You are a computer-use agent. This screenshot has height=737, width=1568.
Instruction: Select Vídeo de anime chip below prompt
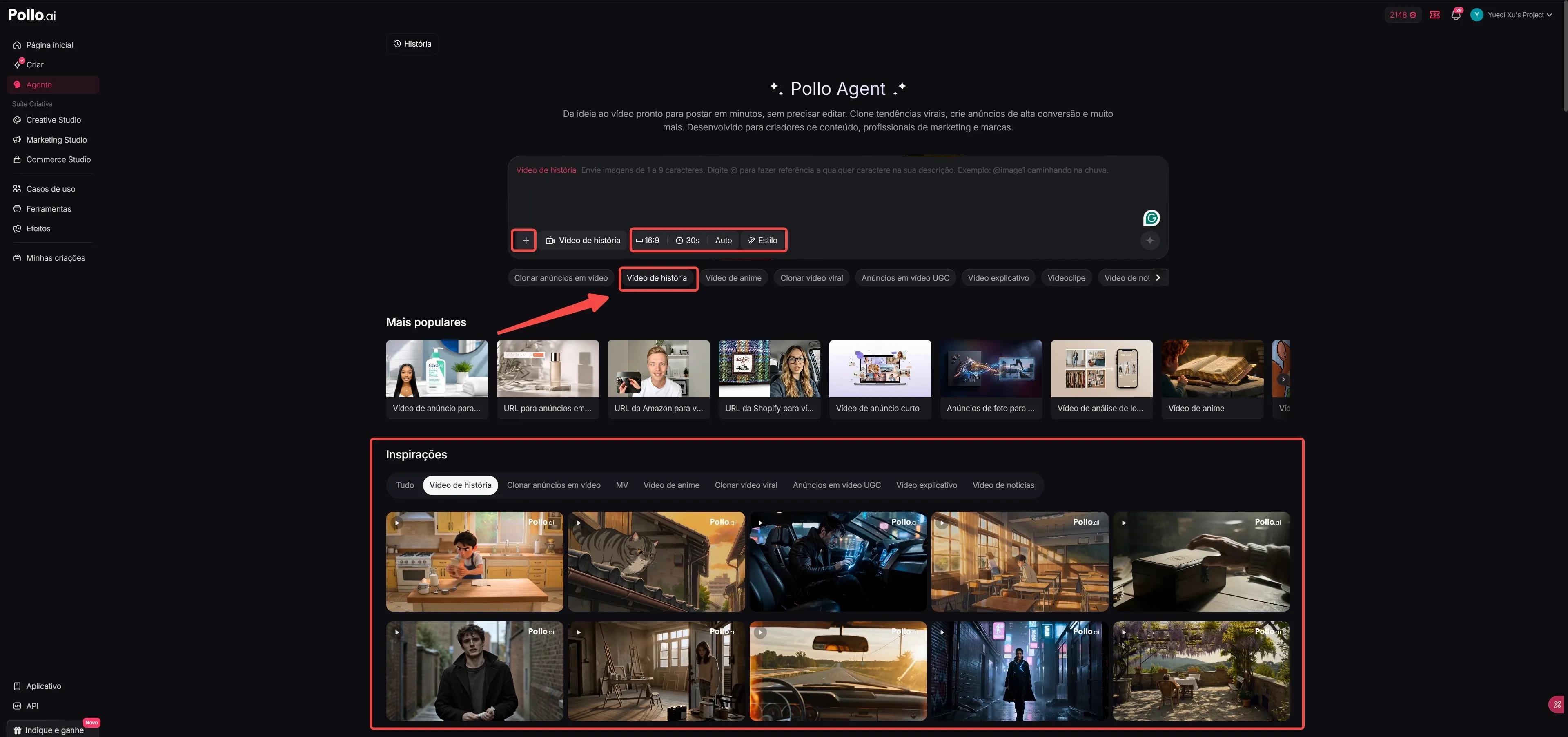pyautogui.click(x=733, y=278)
